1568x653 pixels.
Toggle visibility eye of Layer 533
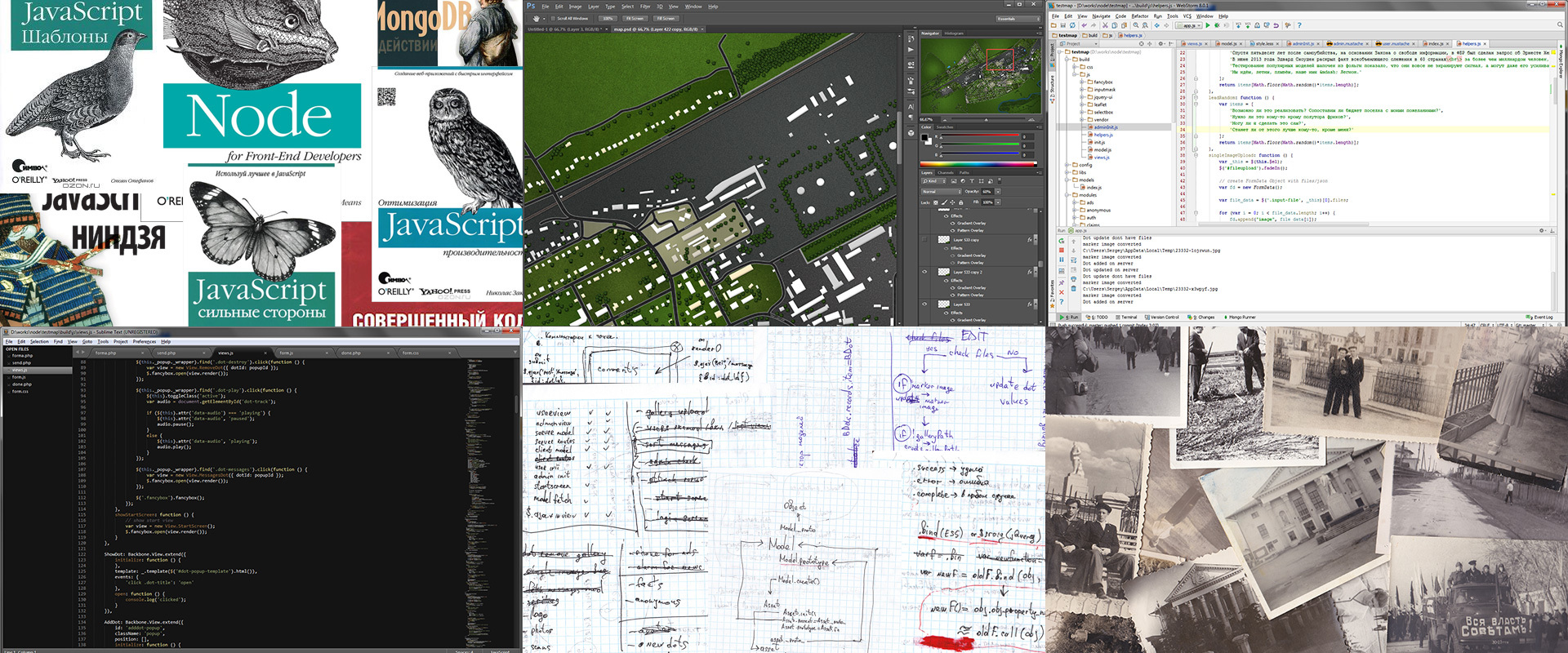pyautogui.click(x=924, y=304)
